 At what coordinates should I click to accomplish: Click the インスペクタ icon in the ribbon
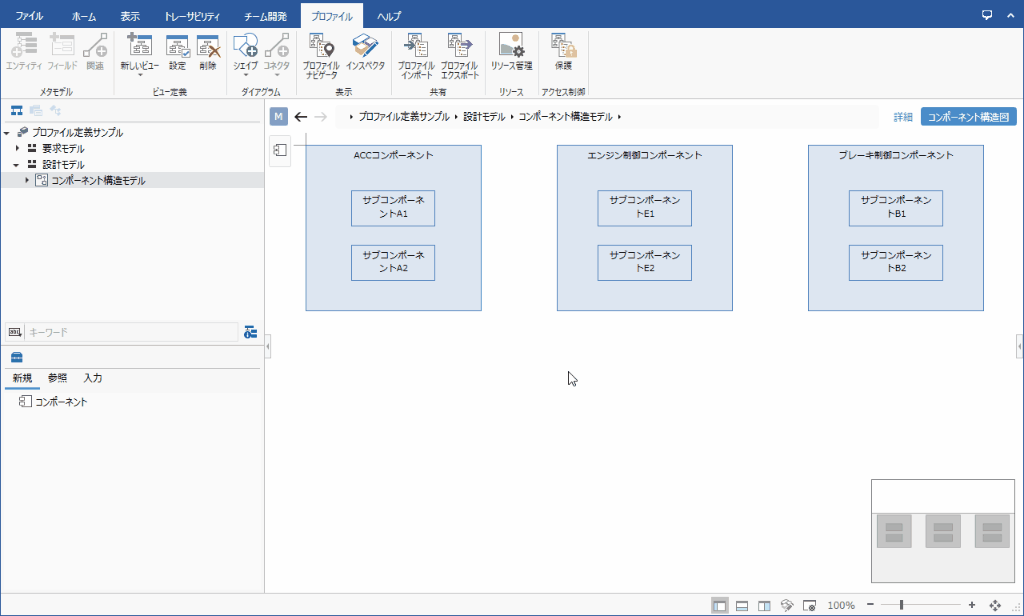(x=365, y=53)
